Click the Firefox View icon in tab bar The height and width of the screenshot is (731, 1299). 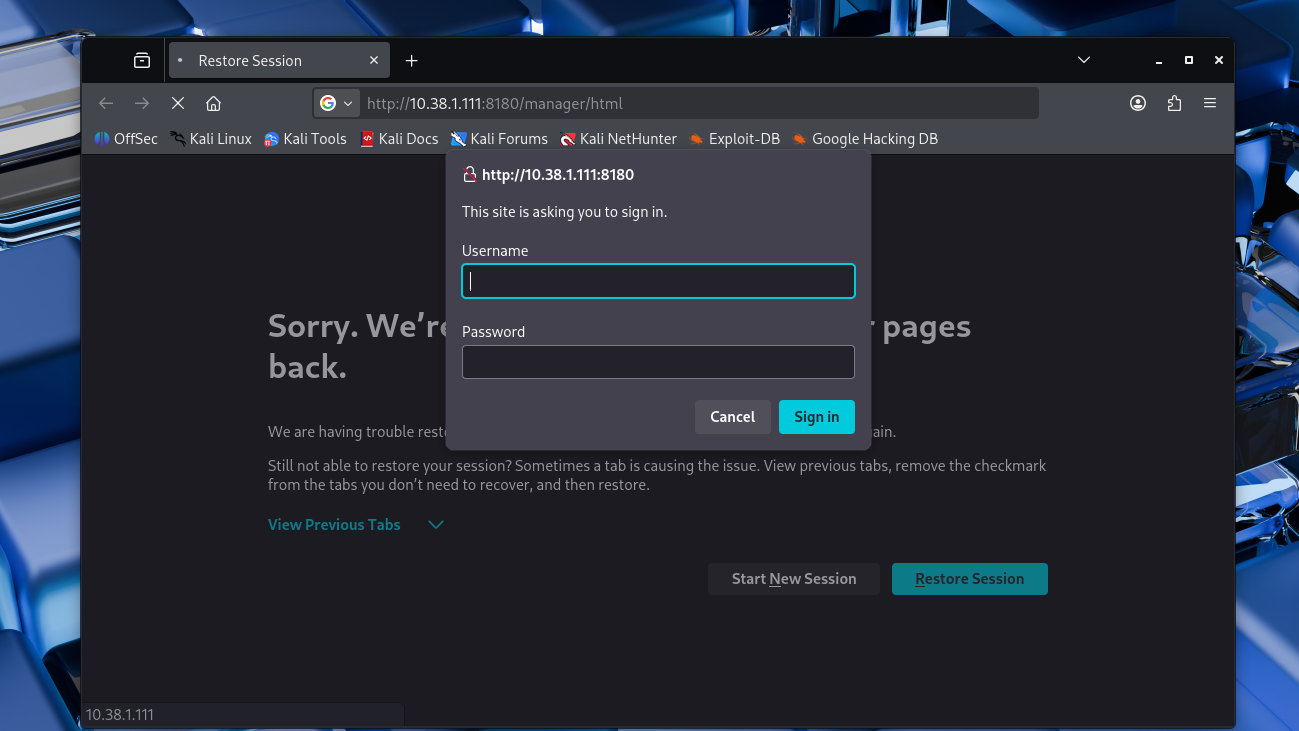click(142, 61)
